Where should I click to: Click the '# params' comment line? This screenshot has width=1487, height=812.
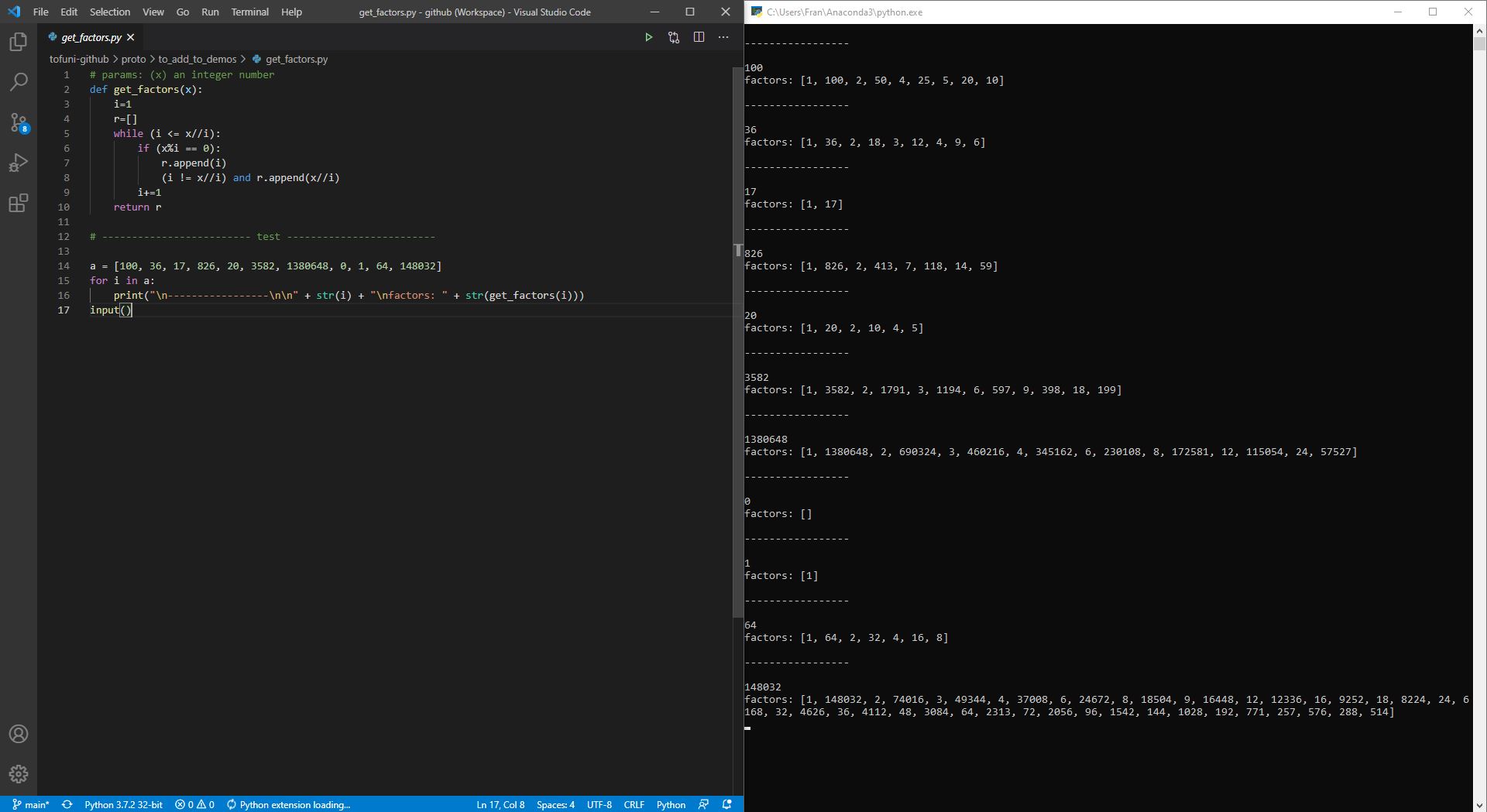tap(182, 74)
